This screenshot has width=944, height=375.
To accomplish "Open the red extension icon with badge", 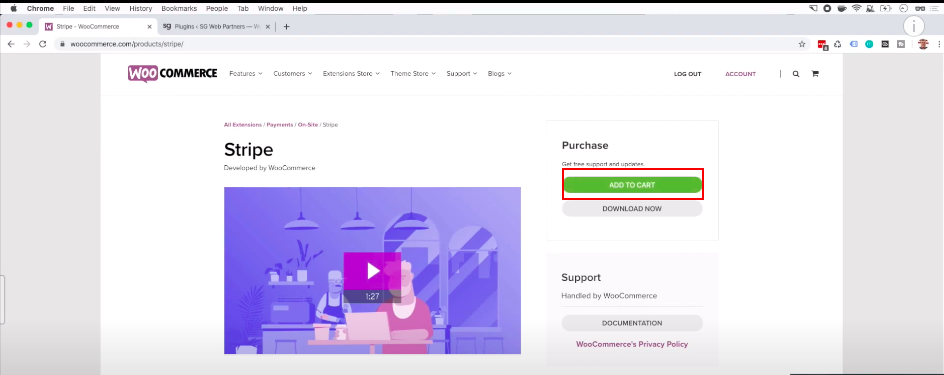I will (822, 44).
